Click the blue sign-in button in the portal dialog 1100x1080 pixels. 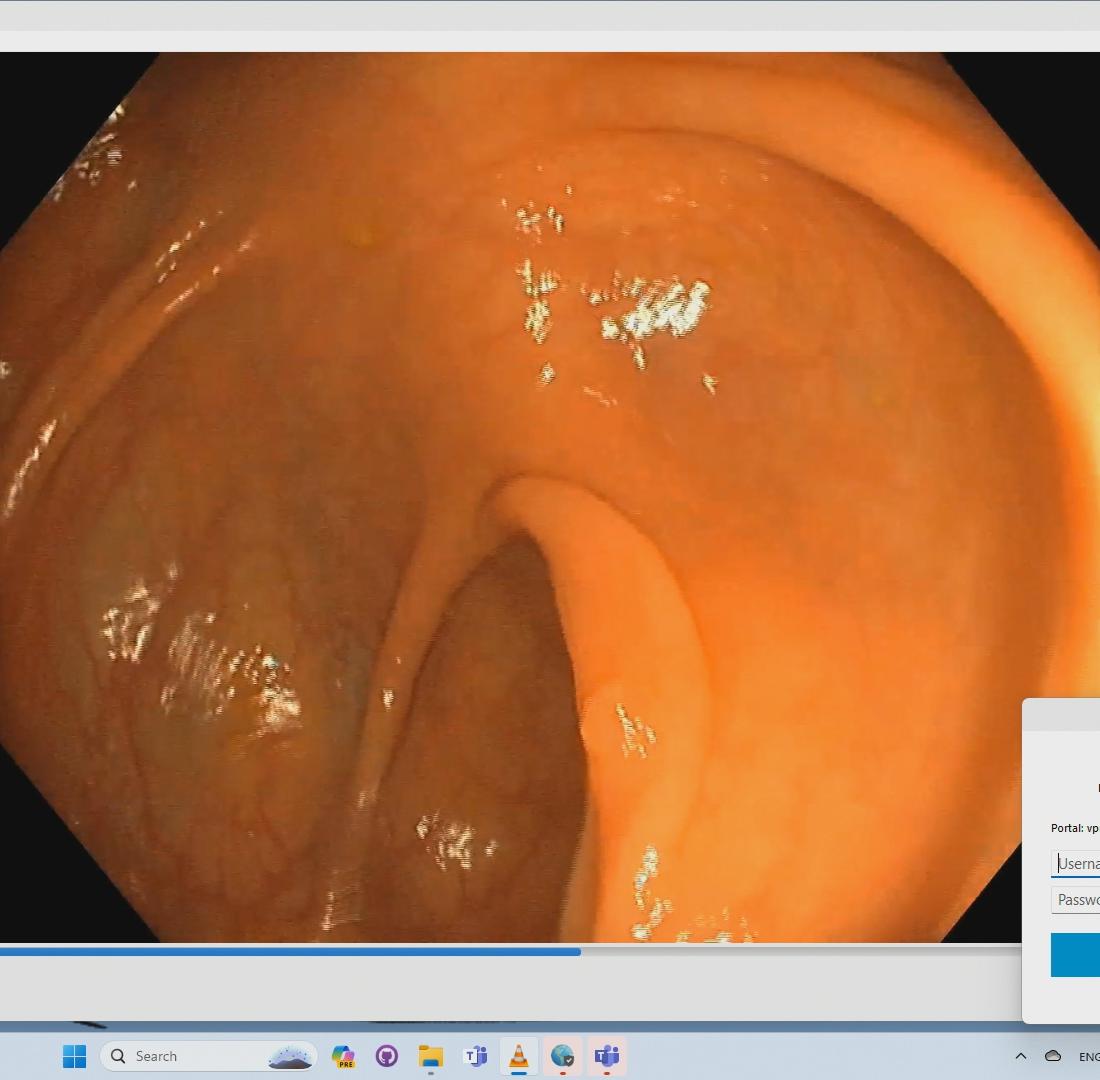(1075, 955)
